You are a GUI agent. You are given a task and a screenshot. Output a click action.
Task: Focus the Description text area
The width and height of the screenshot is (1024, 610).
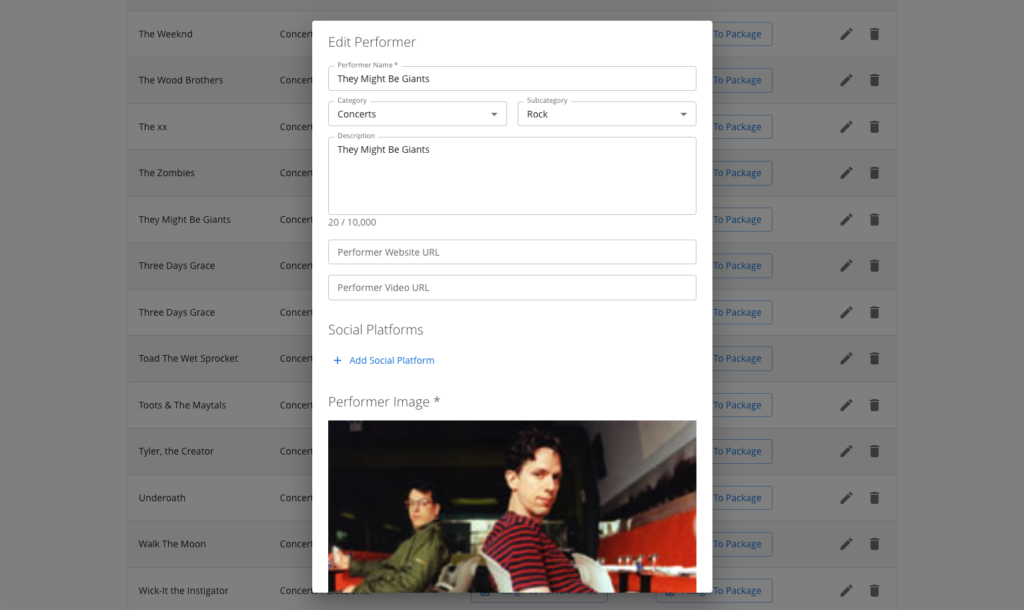512,176
